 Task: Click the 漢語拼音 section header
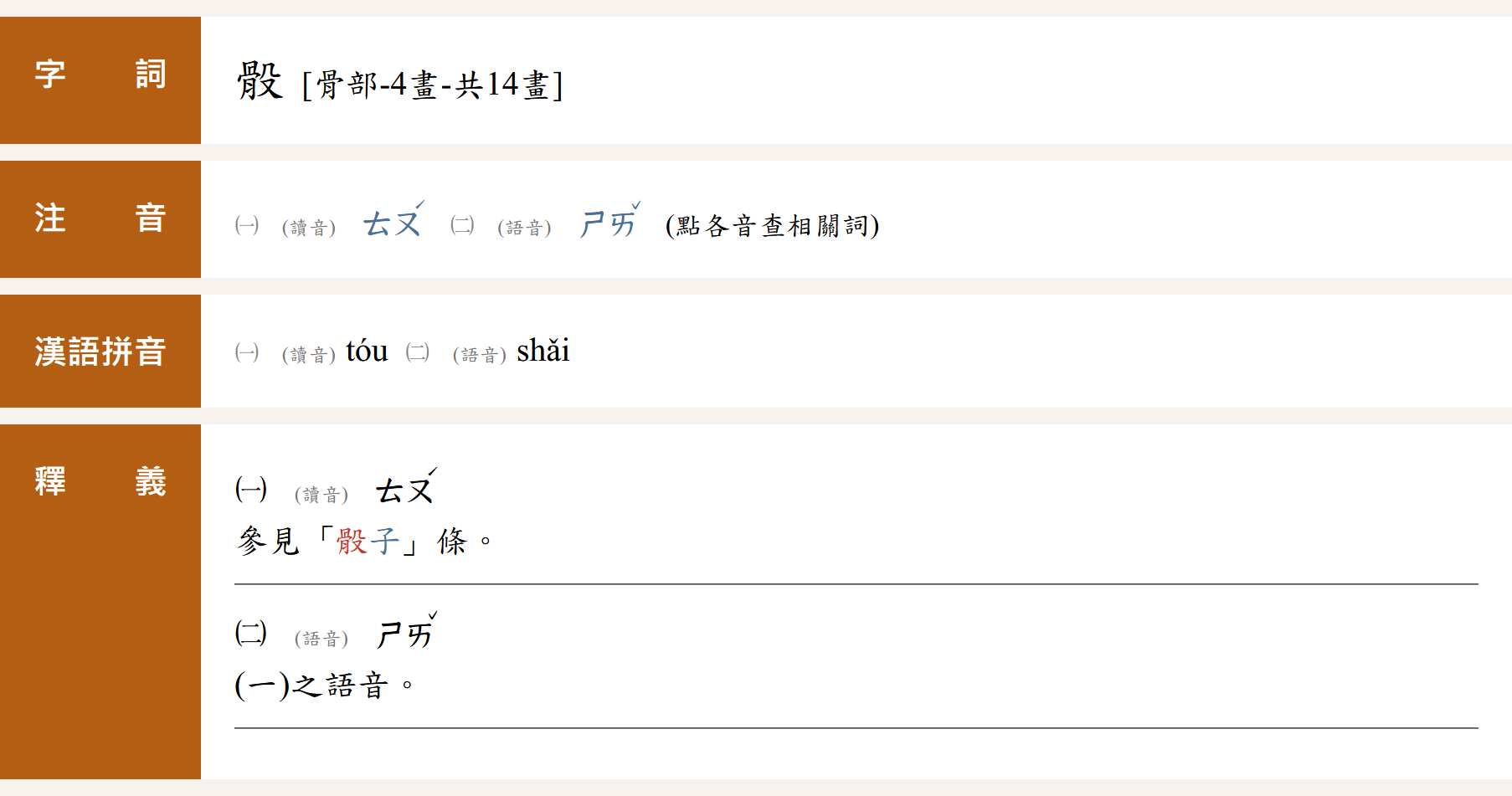pyautogui.click(x=100, y=352)
